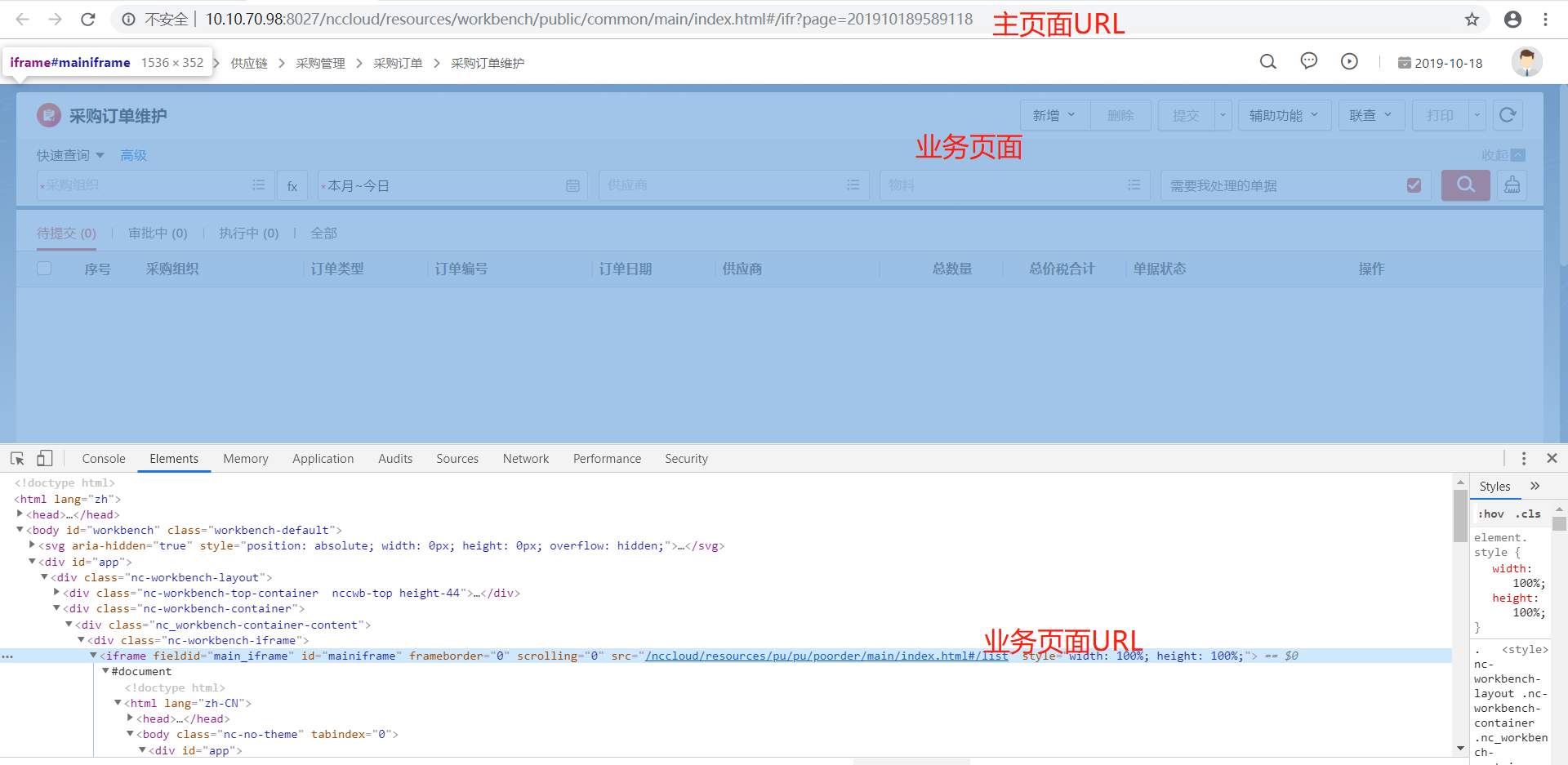Viewport: 1568px width, 765px height.
Task: Follow the iframe src poorder link
Action: (x=826, y=656)
